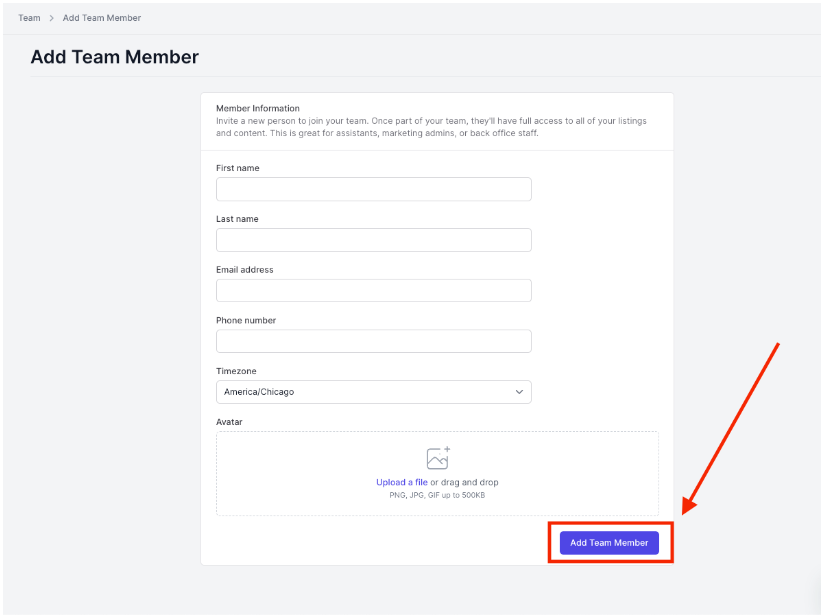This screenshot has height=616, width=822.
Task: Click the breadcrumb chevron separator after Team
Action: (x=51, y=18)
